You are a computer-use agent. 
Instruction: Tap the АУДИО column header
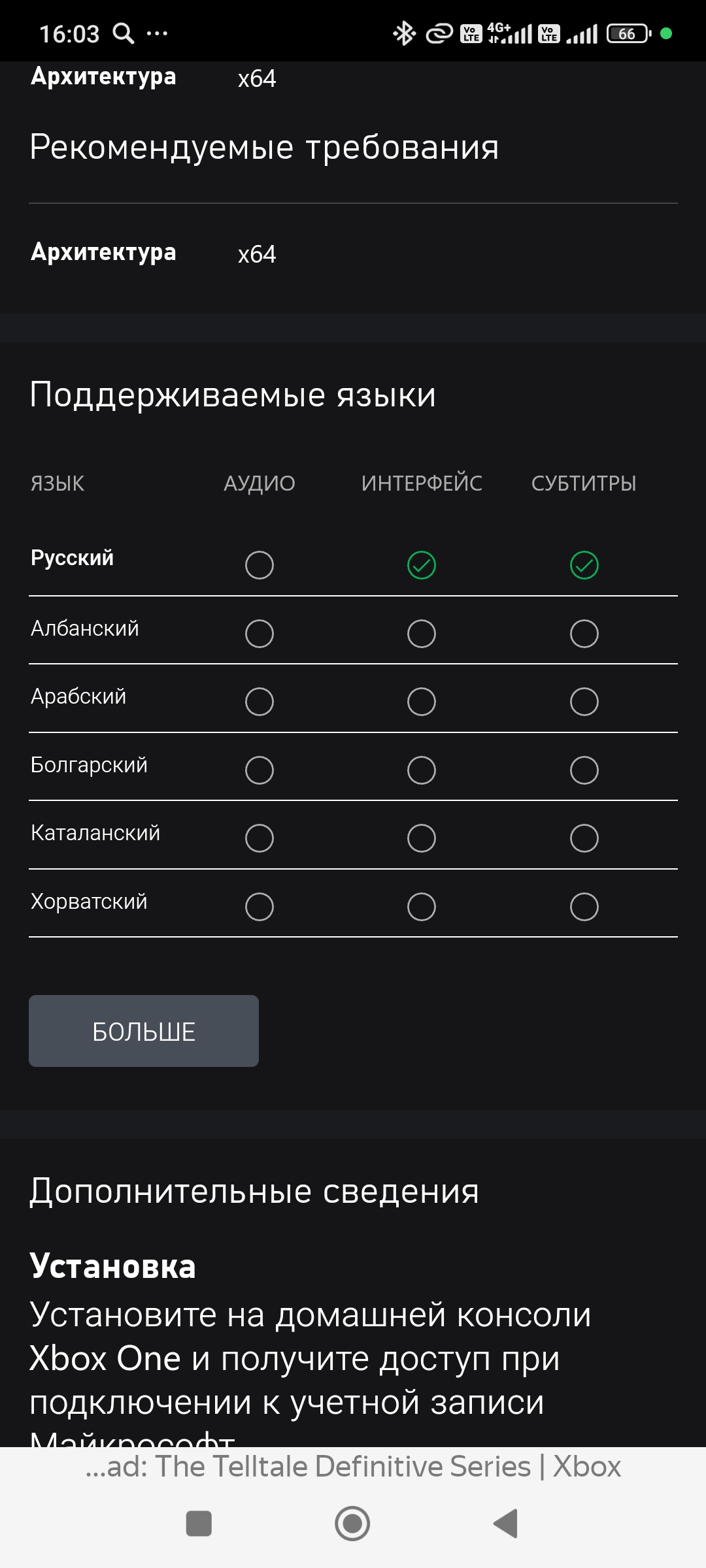pyautogui.click(x=260, y=483)
